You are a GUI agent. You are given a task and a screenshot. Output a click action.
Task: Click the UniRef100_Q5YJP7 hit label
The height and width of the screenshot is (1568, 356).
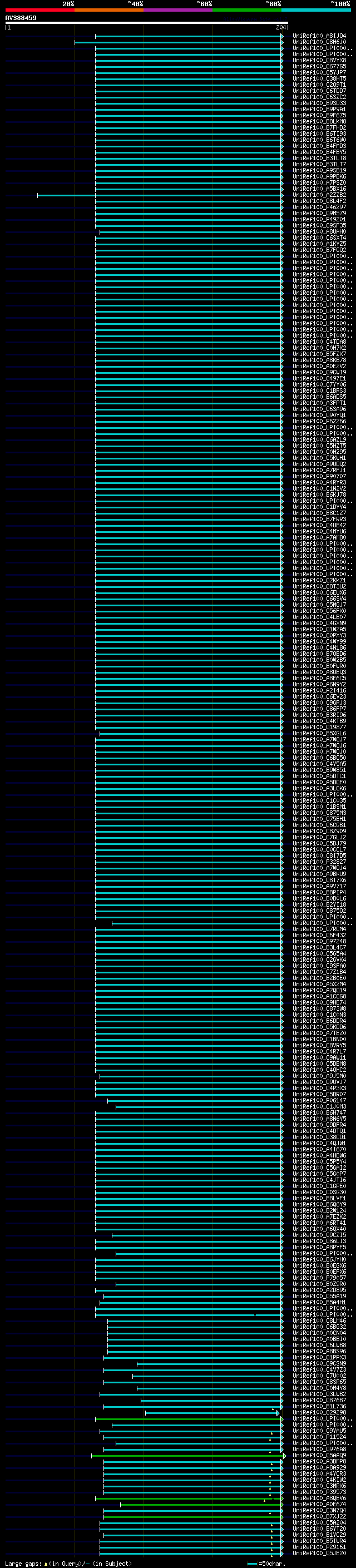click(x=319, y=72)
